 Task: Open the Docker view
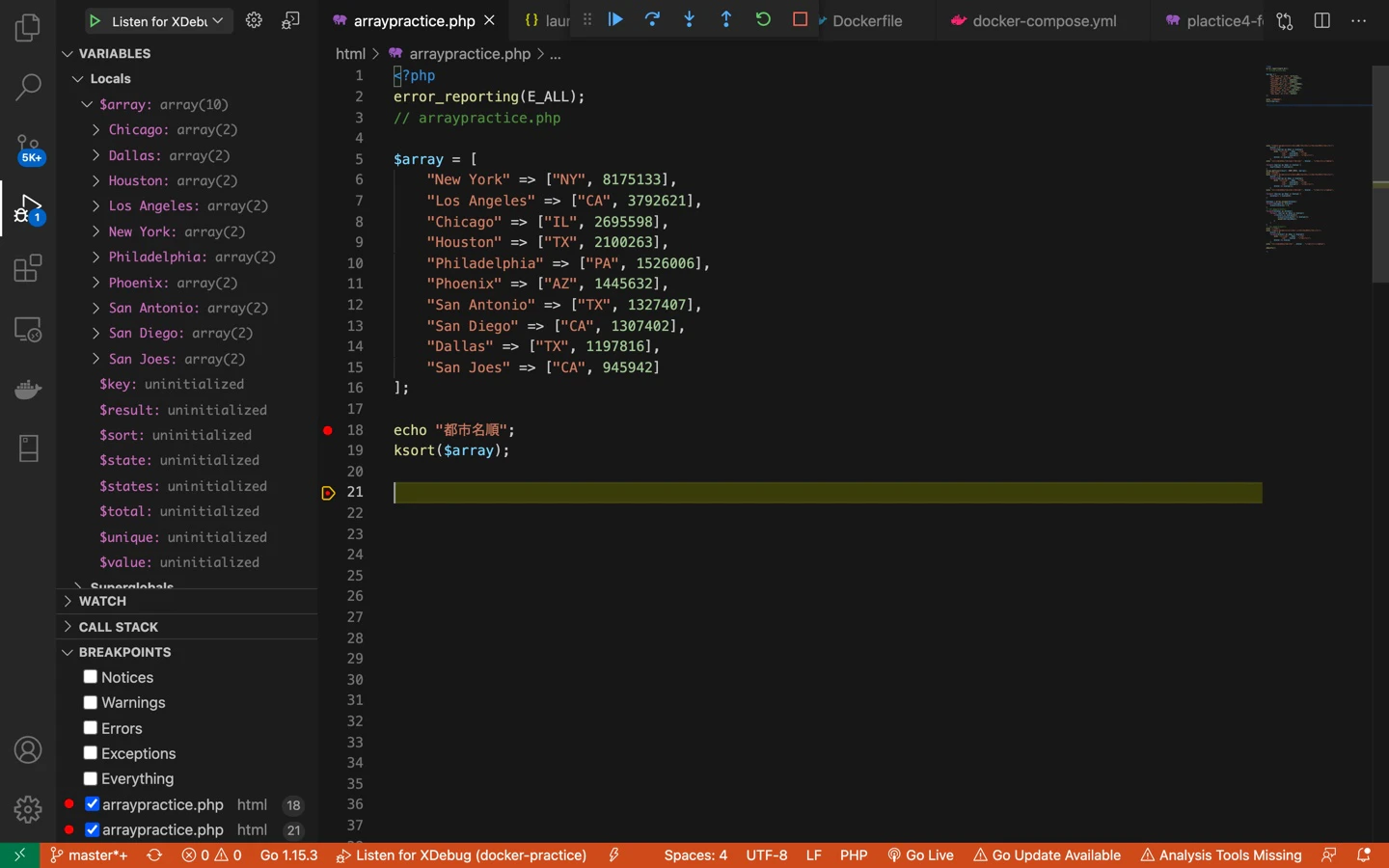(28, 390)
